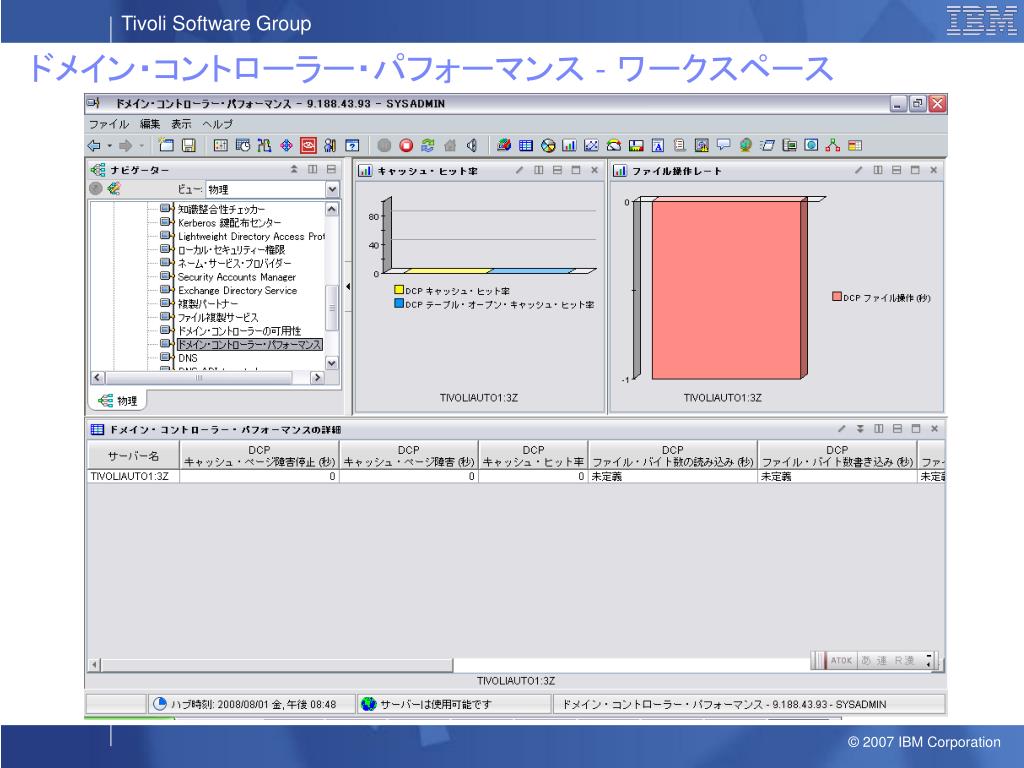The height and width of the screenshot is (768, 1024).
Task: Select the globe Browser view icon
Action: [x=745, y=146]
